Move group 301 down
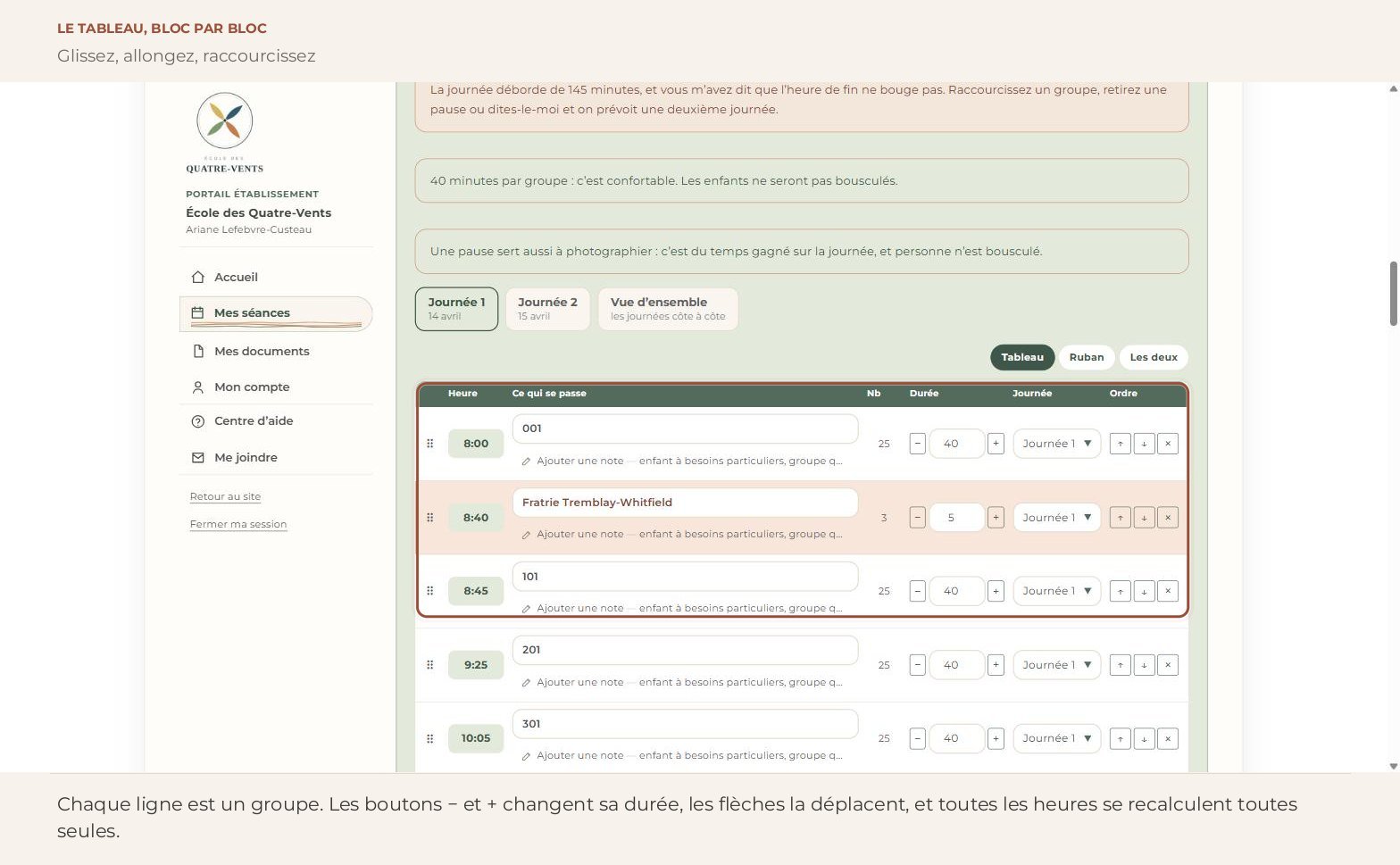 1144,739
